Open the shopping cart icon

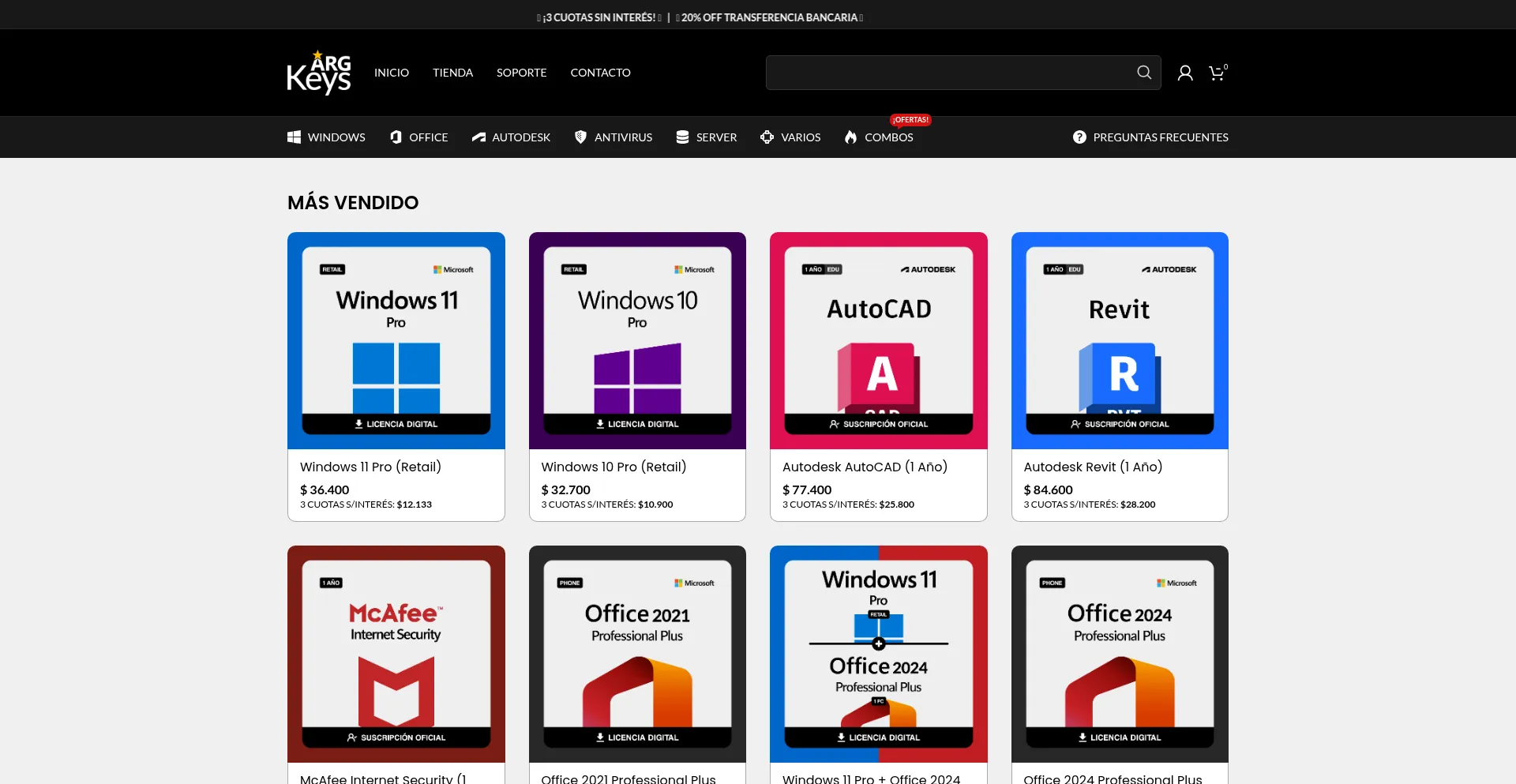click(x=1217, y=73)
